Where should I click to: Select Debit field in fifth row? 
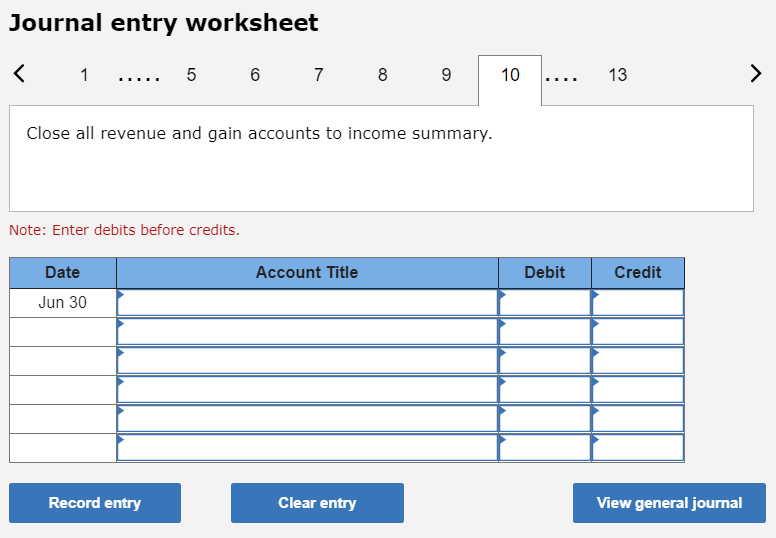(x=545, y=419)
